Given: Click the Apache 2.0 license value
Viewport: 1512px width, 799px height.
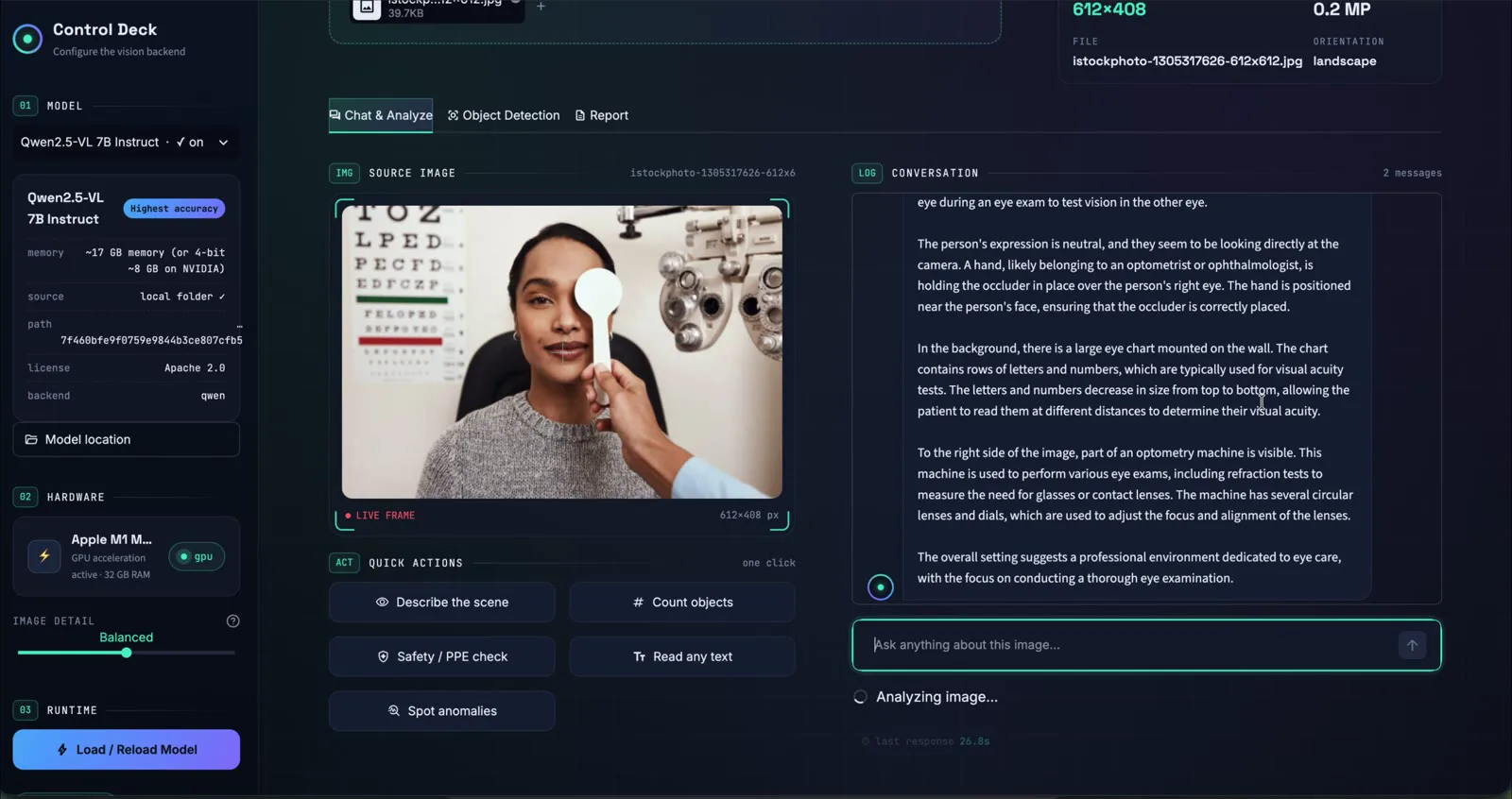Looking at the screenshot, I should (x=195, y=368).
